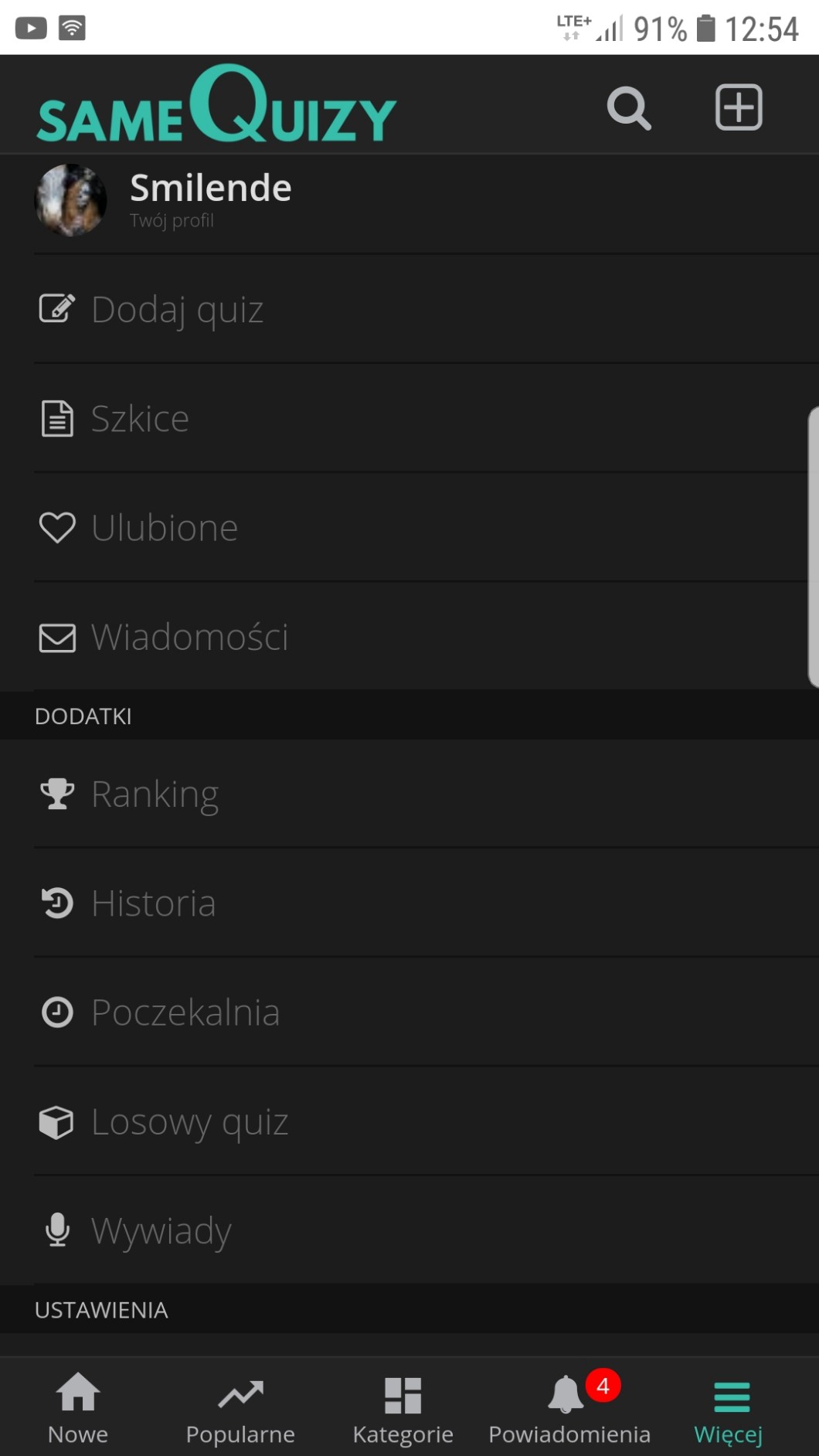
Task: Open the SameQuizy logo home link
Action: [x=216, y=106]
